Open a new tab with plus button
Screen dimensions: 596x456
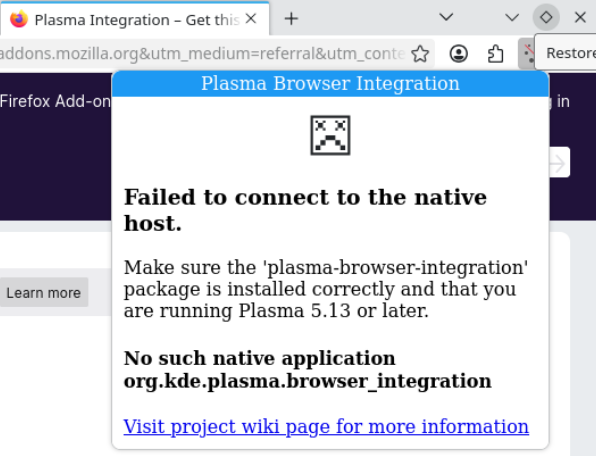[x=291, y=19]
